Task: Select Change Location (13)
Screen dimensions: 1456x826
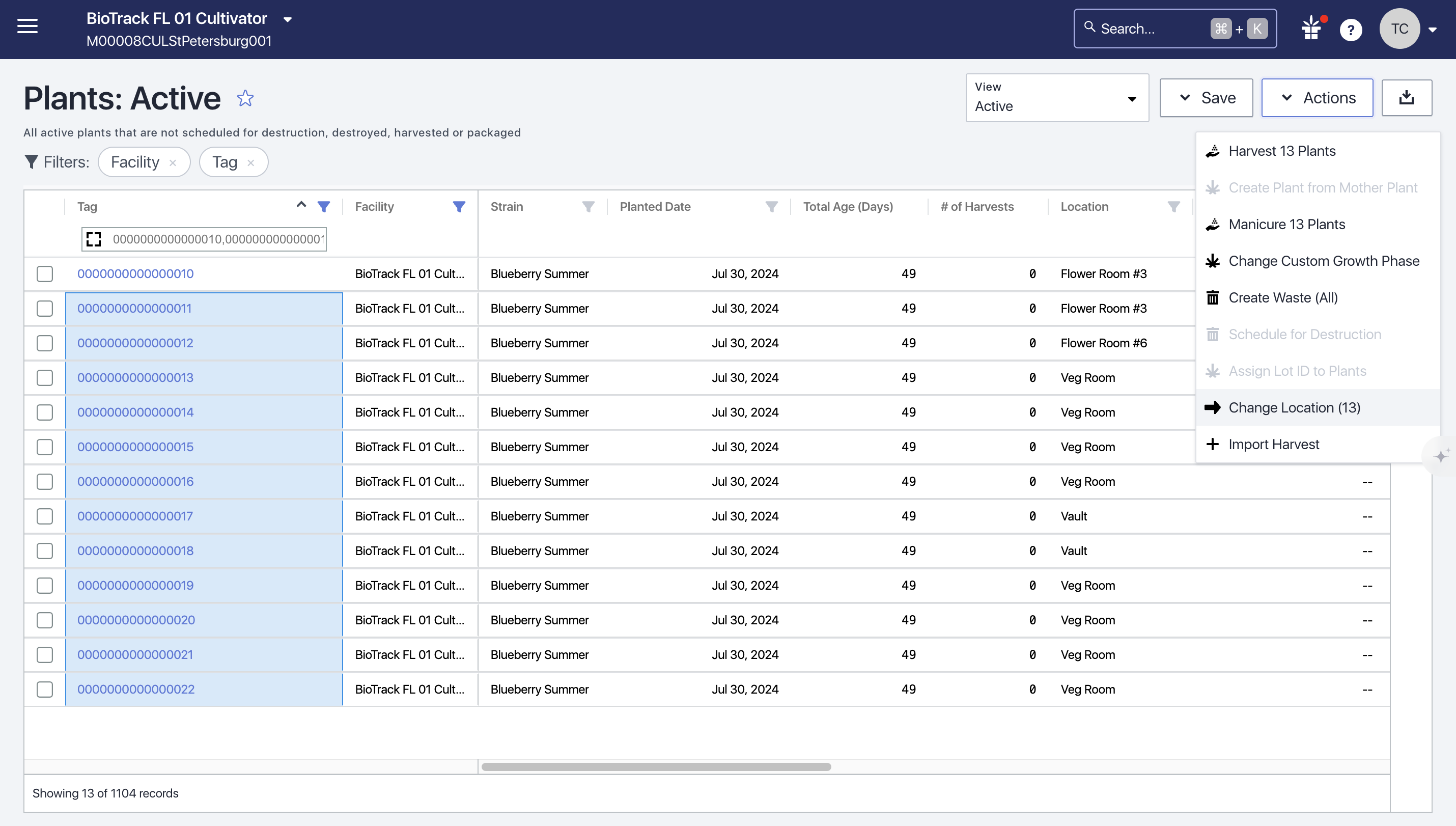Action: 1318,407
